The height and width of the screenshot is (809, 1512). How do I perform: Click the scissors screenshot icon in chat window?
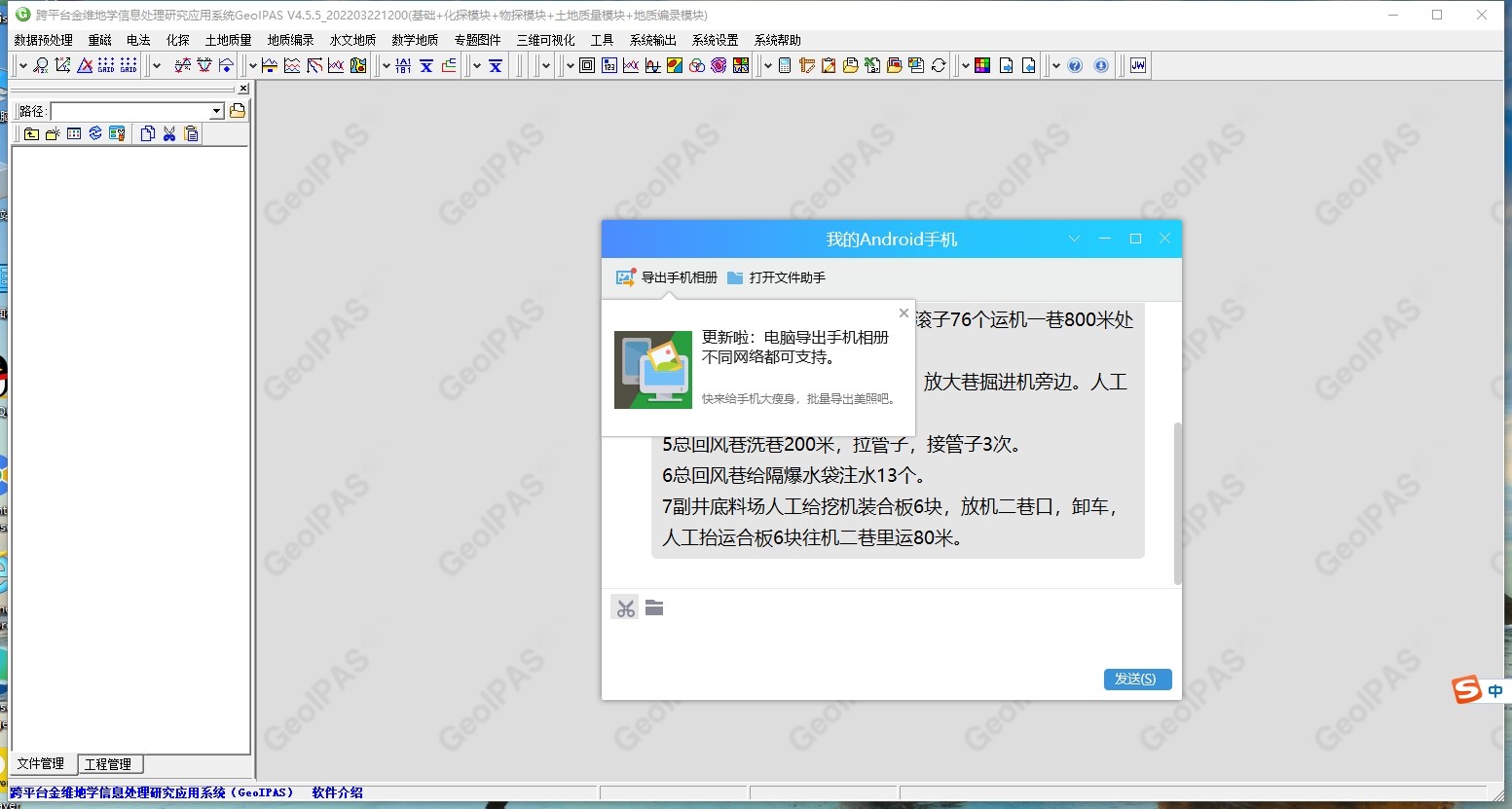(625, 607)
